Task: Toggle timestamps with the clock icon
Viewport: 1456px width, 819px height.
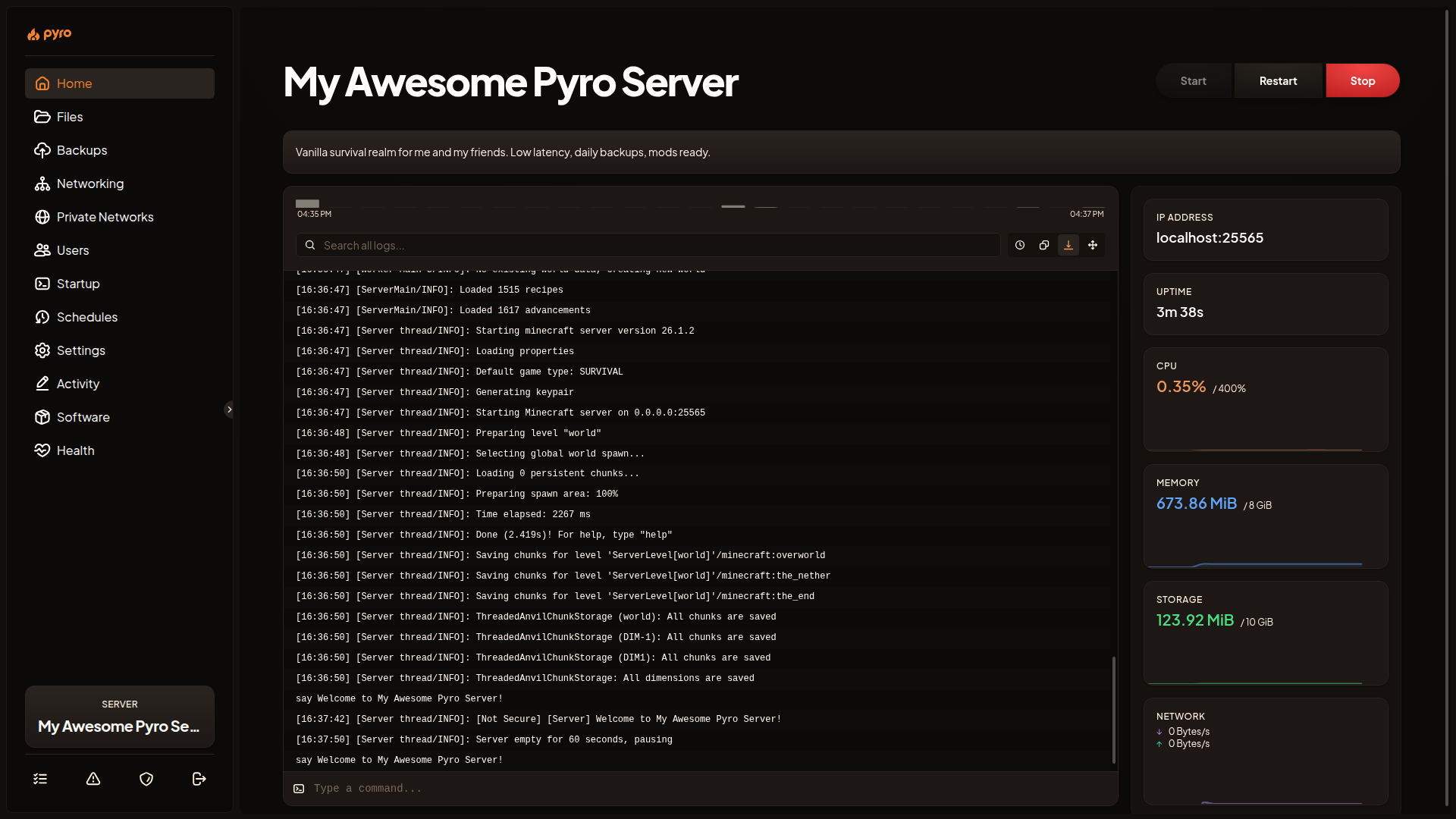Action: tap(1020, 245)
